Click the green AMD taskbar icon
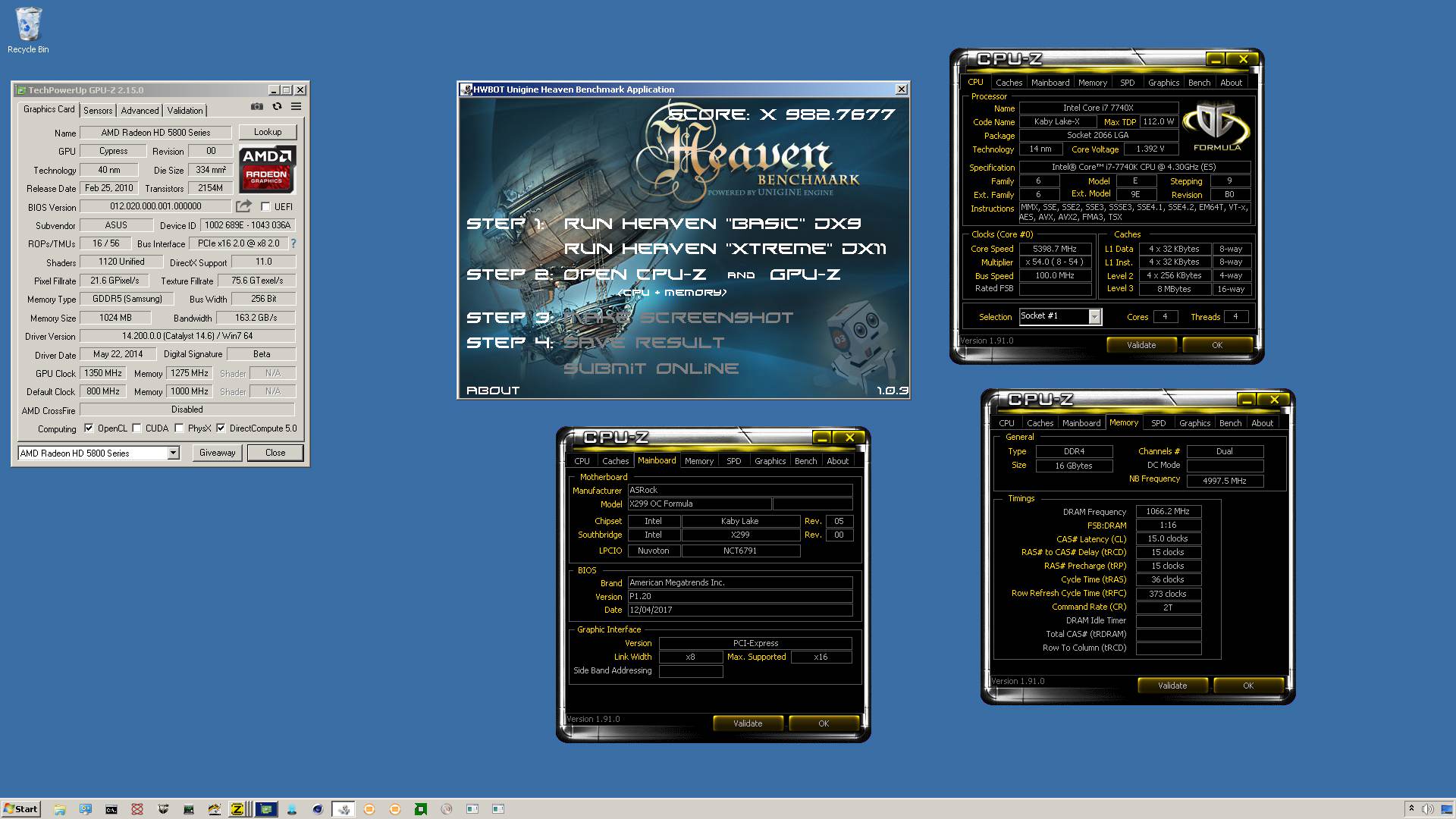1456x819 pixels. pos(420,809)
